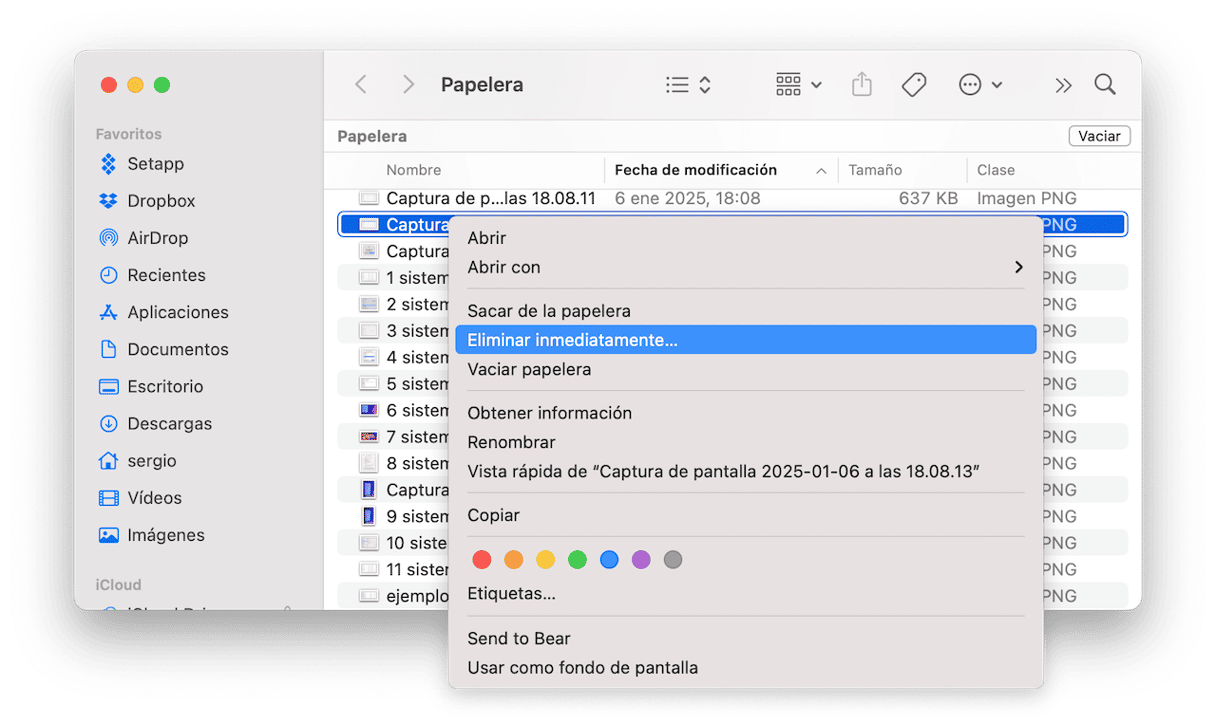Choose Sacar de la papelera
This screenshot has width=1216, height=724.
tap(745, 311)
